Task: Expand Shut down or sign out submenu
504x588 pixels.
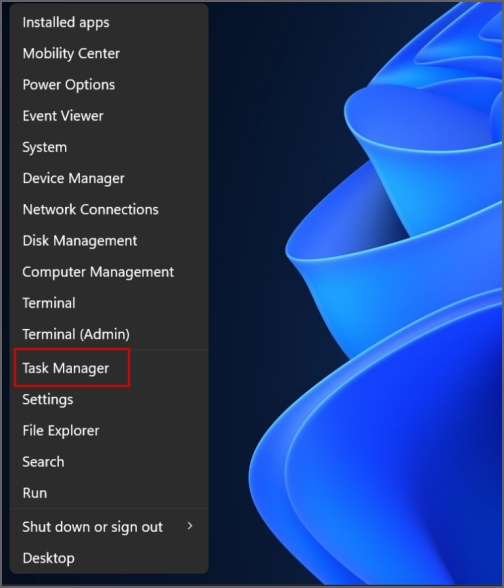Action: coord(109,527)
